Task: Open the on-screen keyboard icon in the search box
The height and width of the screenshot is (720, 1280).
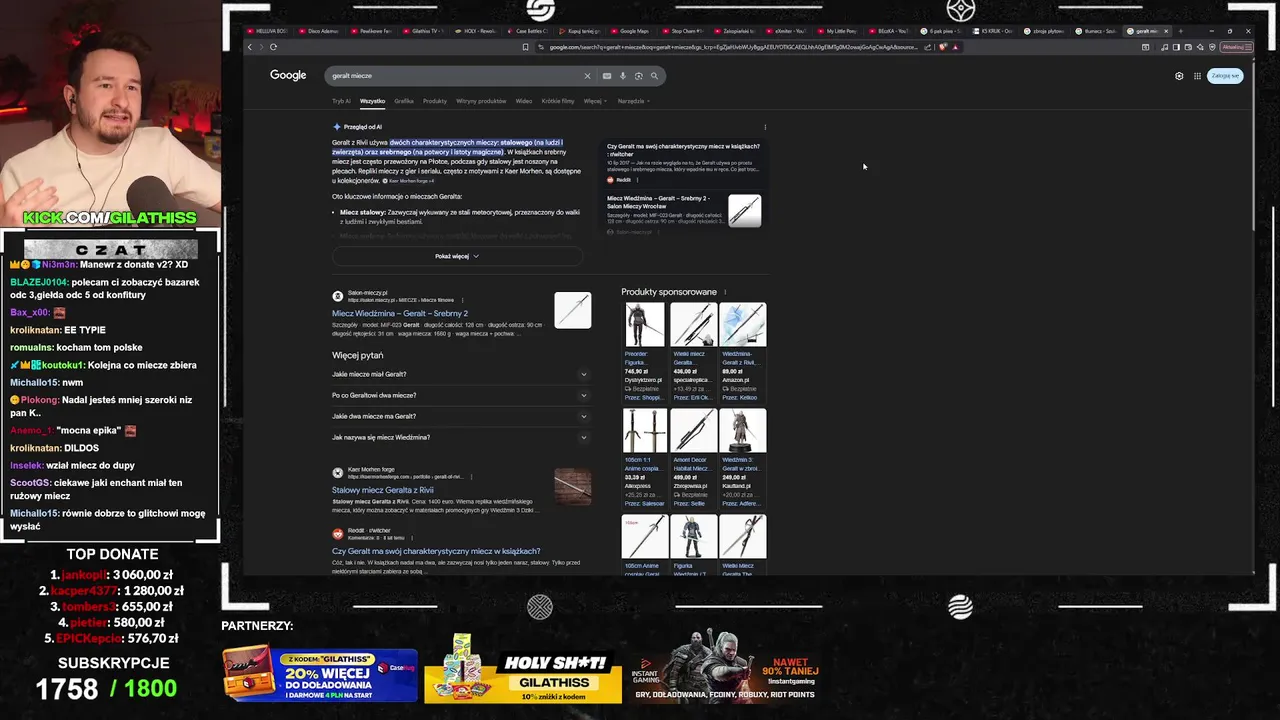Action: point(607,76)
